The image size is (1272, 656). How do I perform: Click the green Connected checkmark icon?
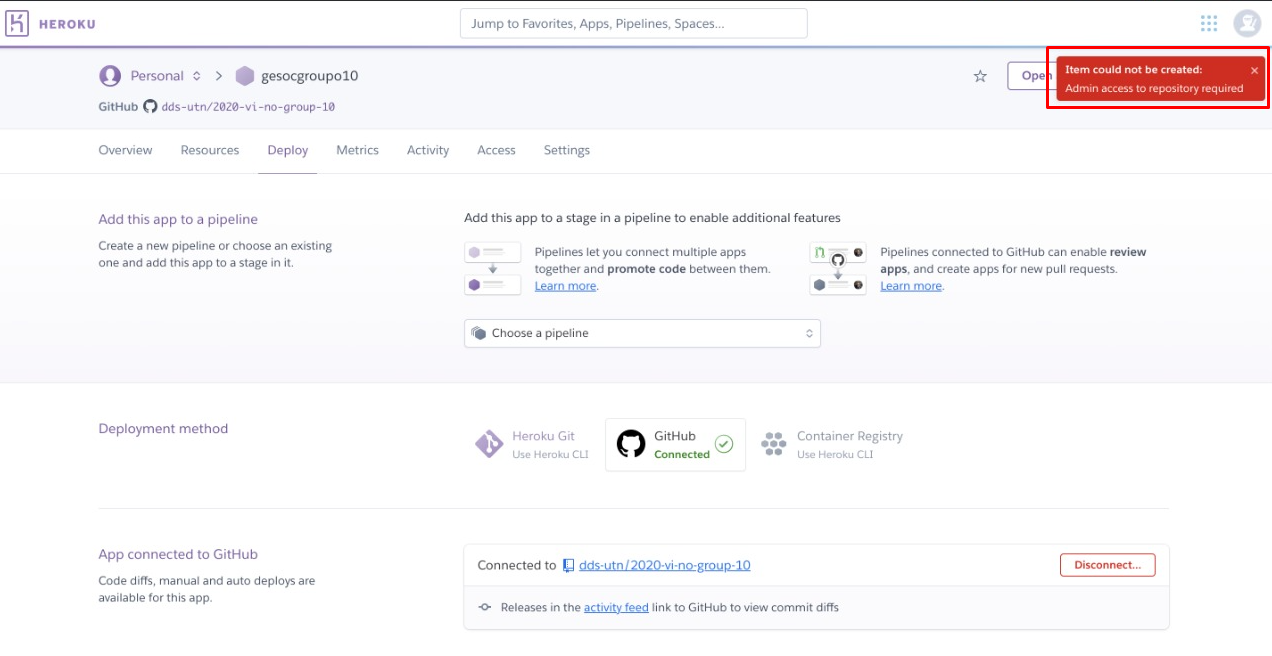pyautogui.click(x=725, y=443)
